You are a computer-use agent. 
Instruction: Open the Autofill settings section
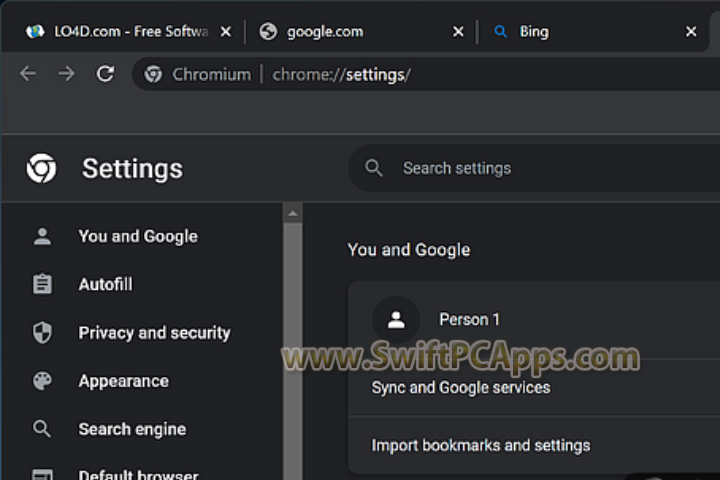click(105, 284)
